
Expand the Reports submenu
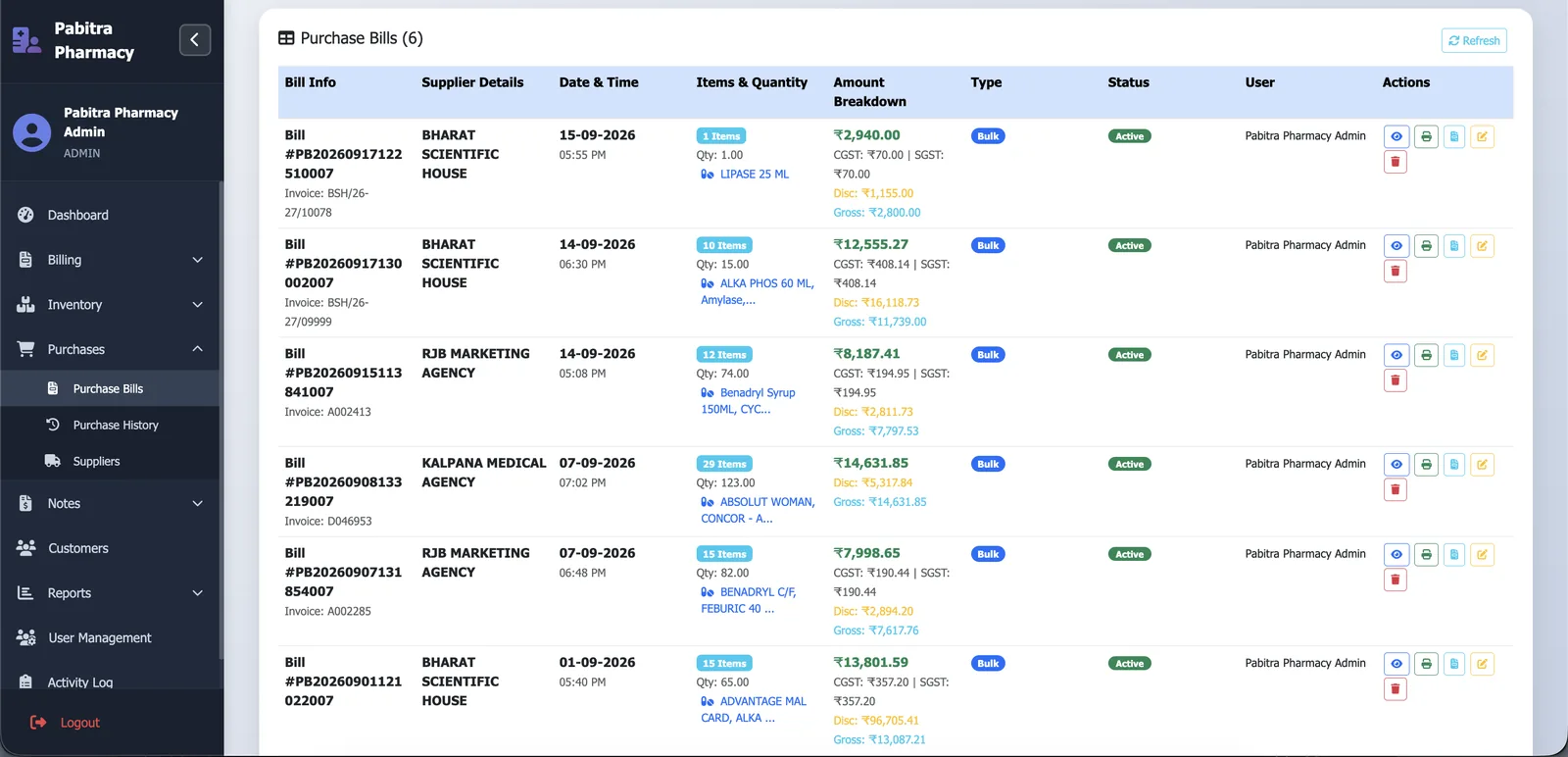pos(111,593)
